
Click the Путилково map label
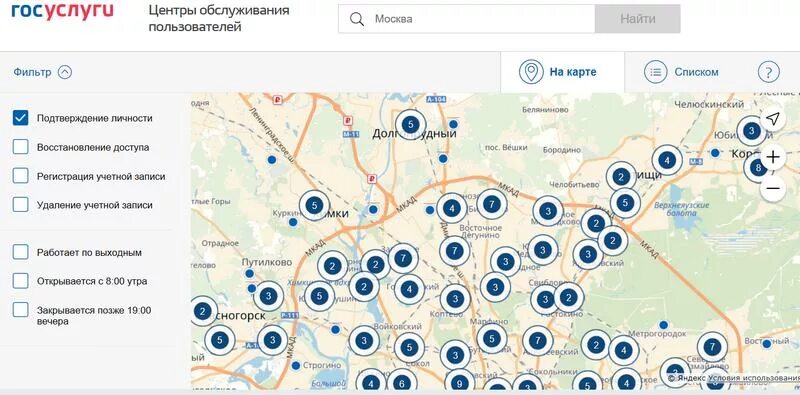tap(267, 262)
